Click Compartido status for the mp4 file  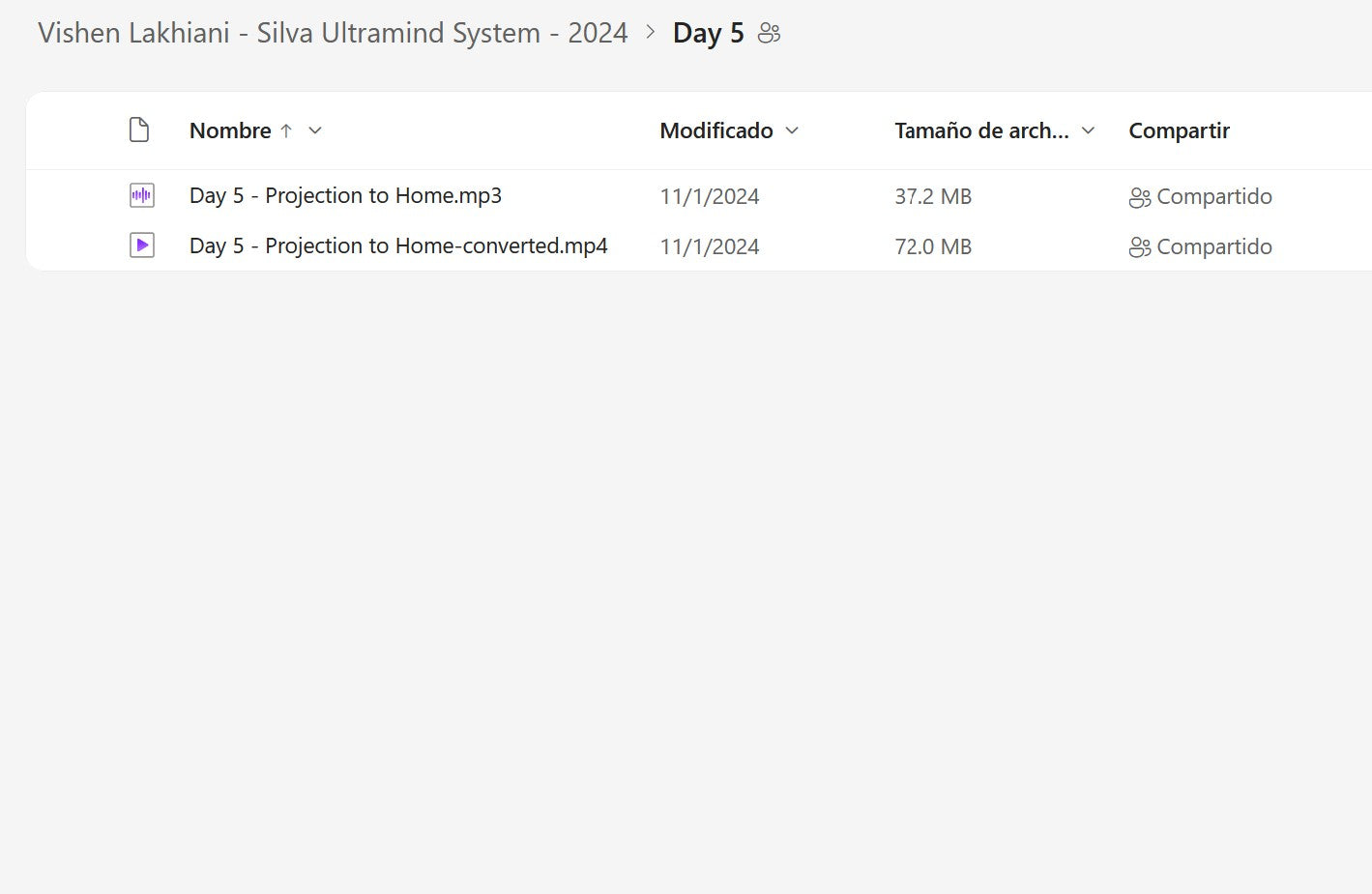point(1213,247)
